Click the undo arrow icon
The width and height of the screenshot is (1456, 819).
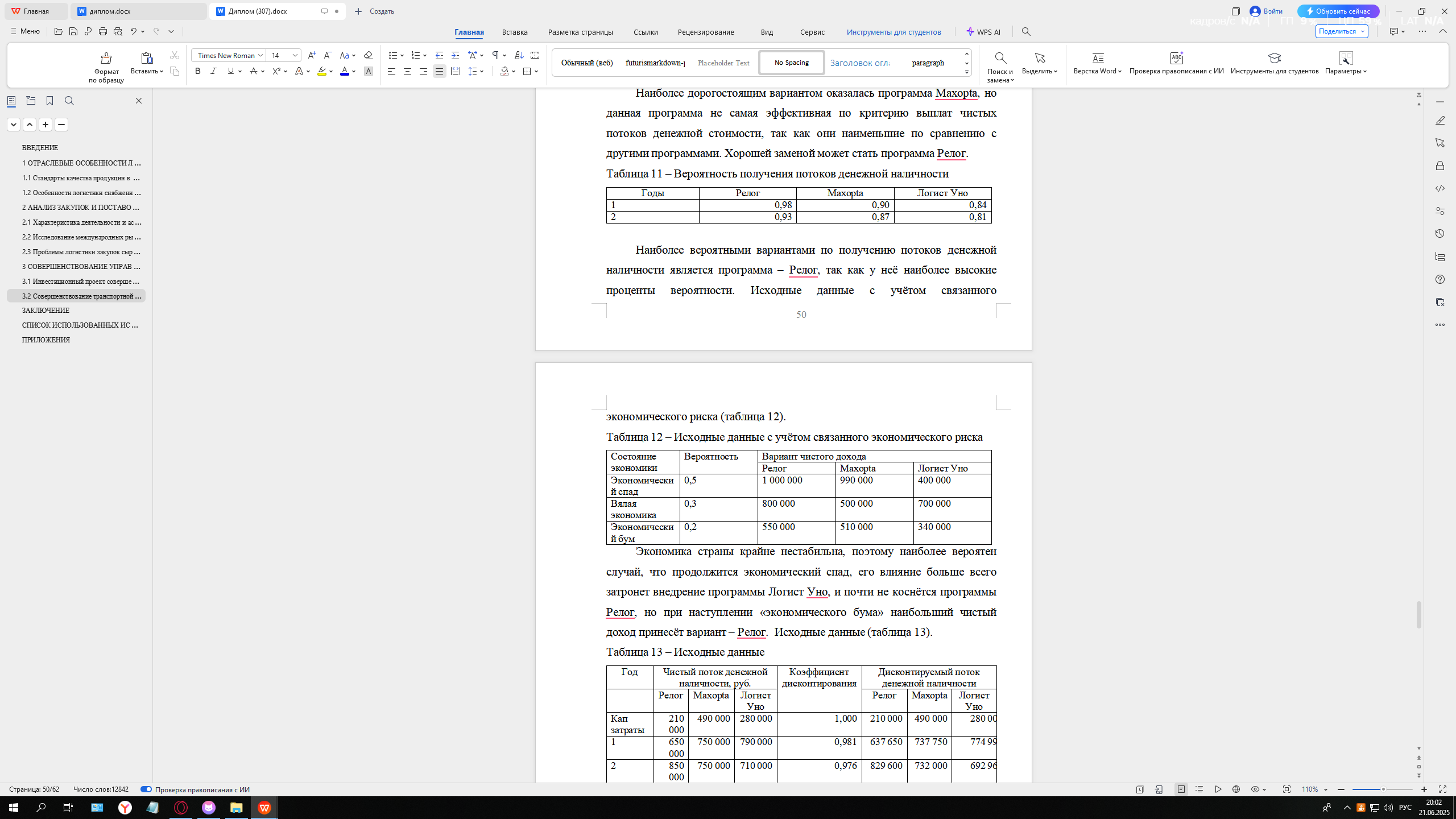[x=133, y=31]
